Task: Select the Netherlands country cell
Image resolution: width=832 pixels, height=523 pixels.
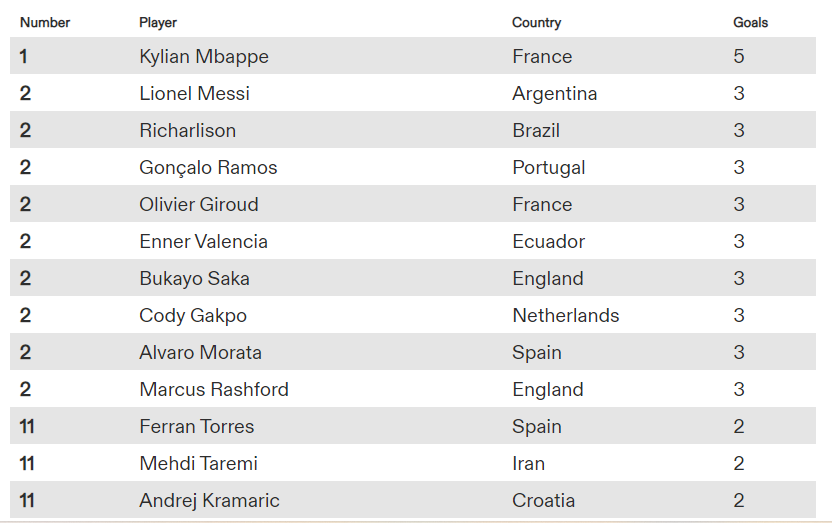Action: point(566,316)
